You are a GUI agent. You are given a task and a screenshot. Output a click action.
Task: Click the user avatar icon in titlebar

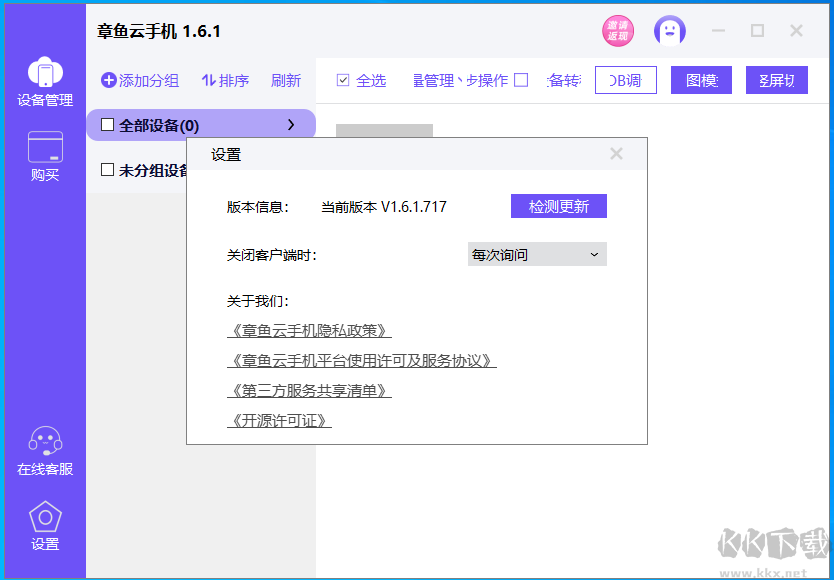[669, 31]
